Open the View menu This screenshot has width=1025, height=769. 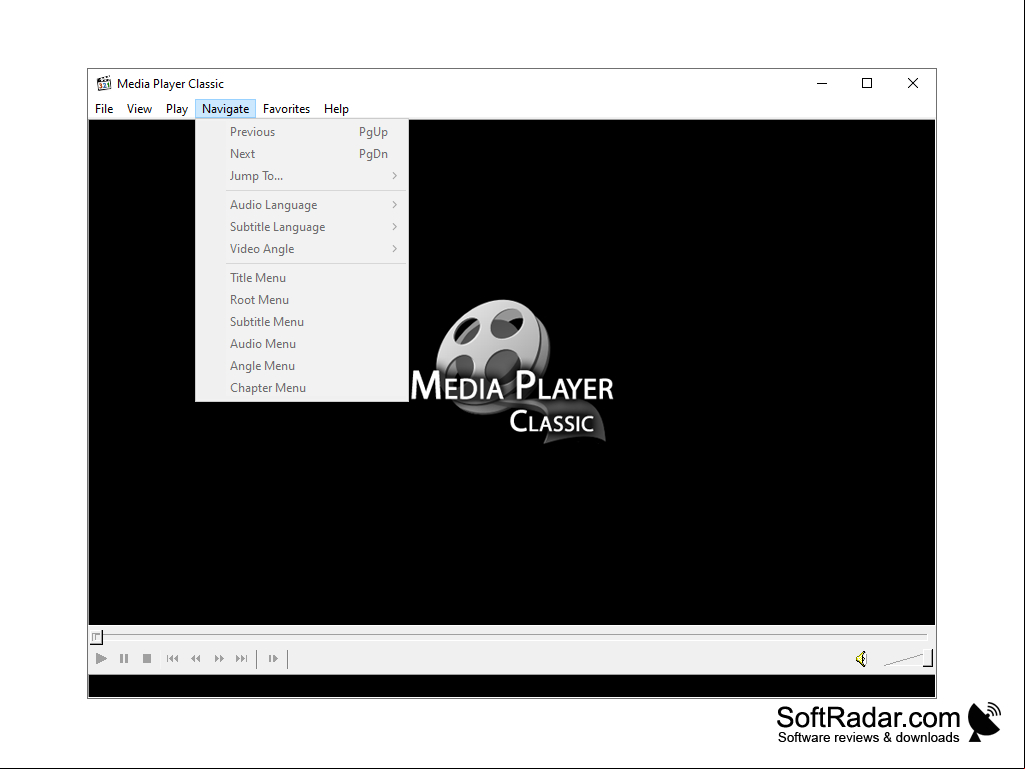[139, 109]
